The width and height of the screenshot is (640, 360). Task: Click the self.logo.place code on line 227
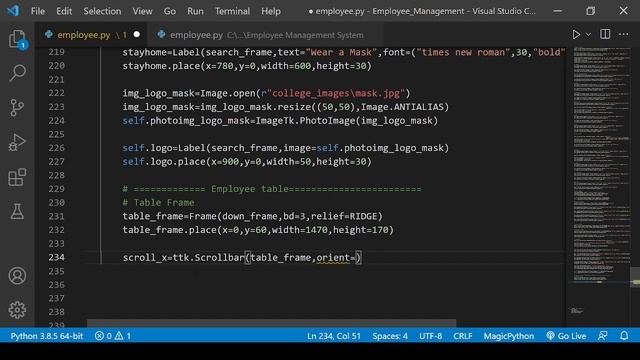[247, 162]
